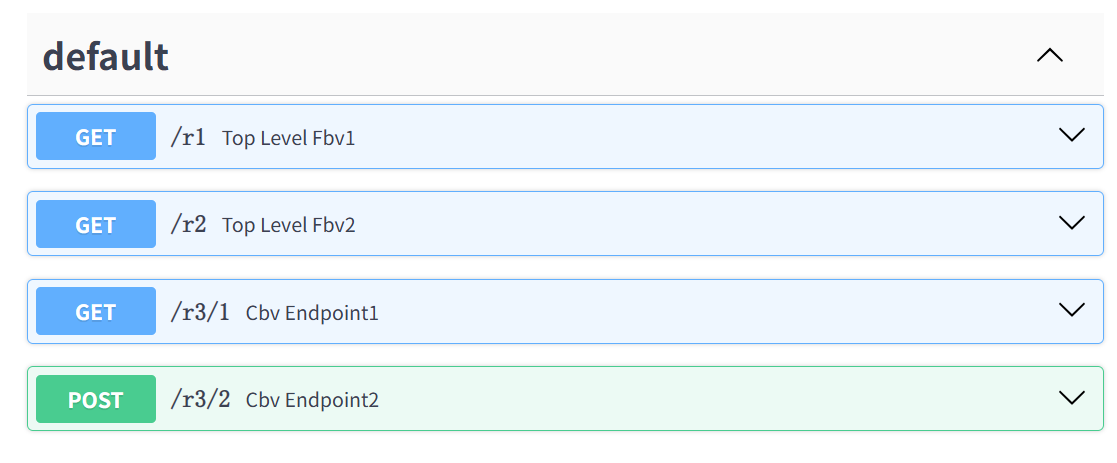Click empty space in the POST /r3/2 row
The width and height of the screenshot is (1117, 463).
700,400
